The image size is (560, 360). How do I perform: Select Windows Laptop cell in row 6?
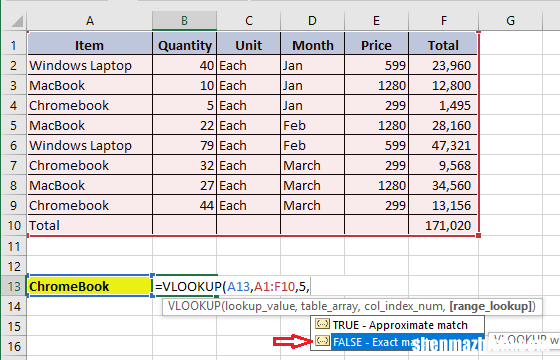pos(90,145)
